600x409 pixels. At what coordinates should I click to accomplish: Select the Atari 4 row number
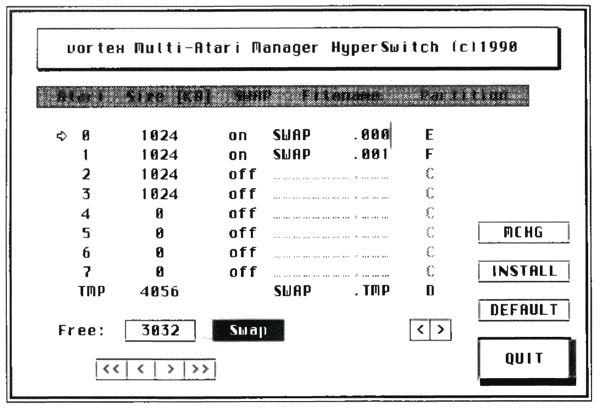click(x=86, y=213)
